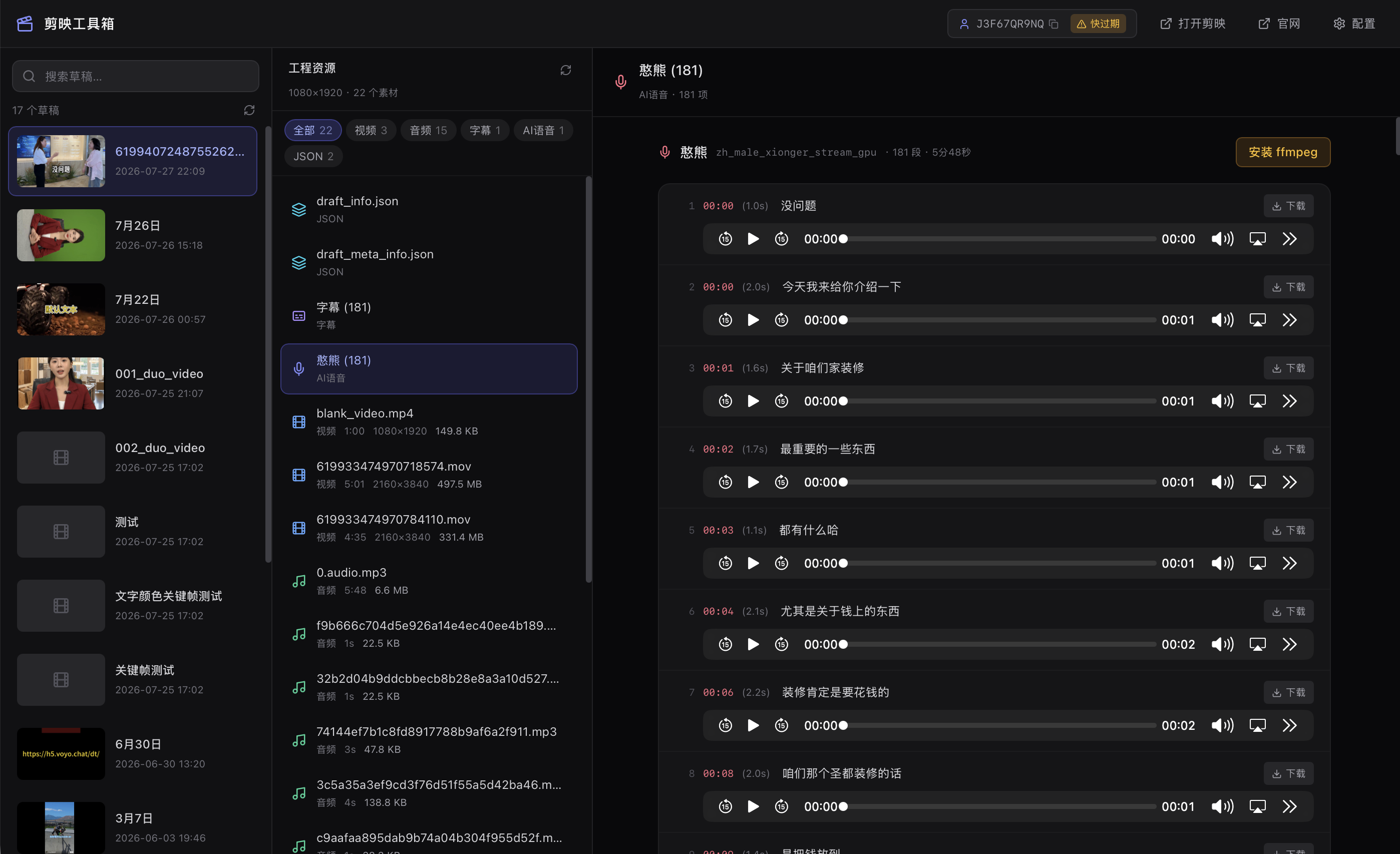Toggle AirPlay for segment 4 最重要的一些东西
This screenshot has height=854, width=1400.
(1257, 482)
